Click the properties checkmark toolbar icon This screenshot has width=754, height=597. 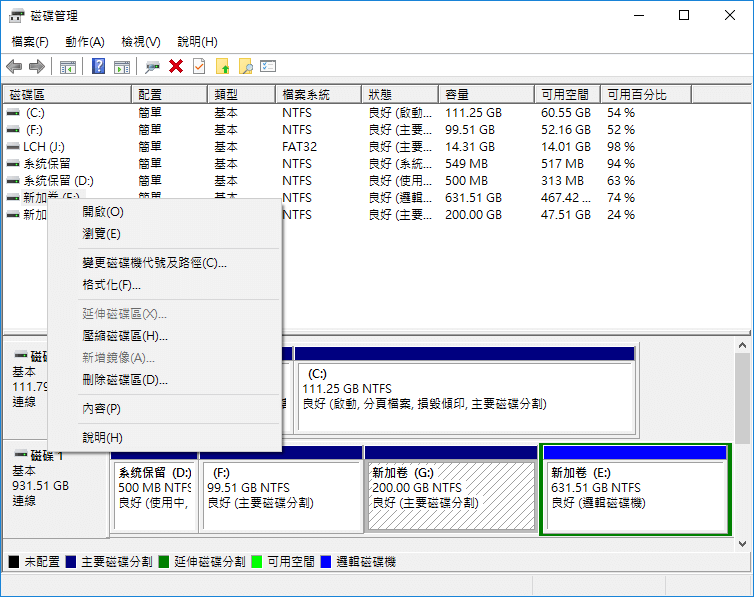pos(199,66)
